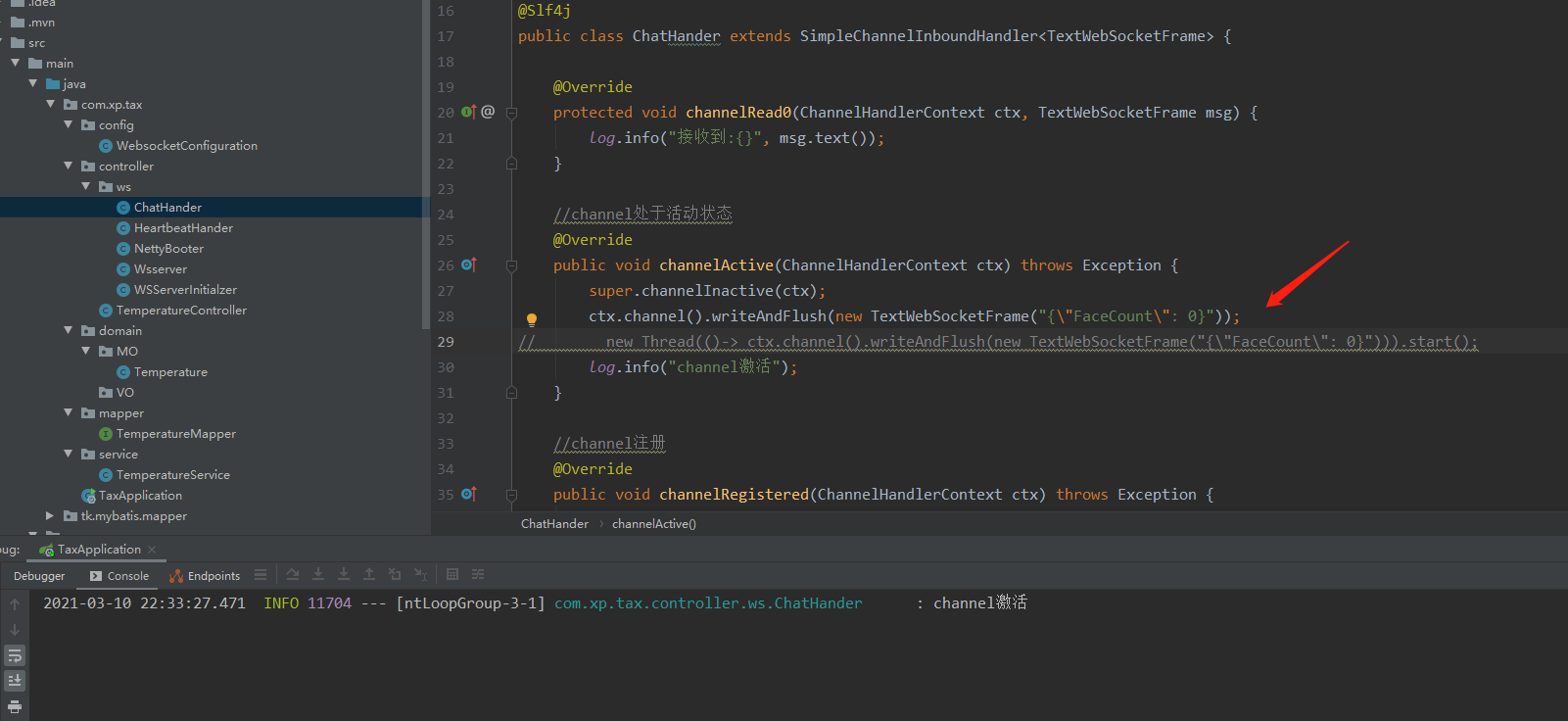Viewport: 1568px width, 721px height.
Task: Open HeartbeatHander class file
Action: (183, 228)
